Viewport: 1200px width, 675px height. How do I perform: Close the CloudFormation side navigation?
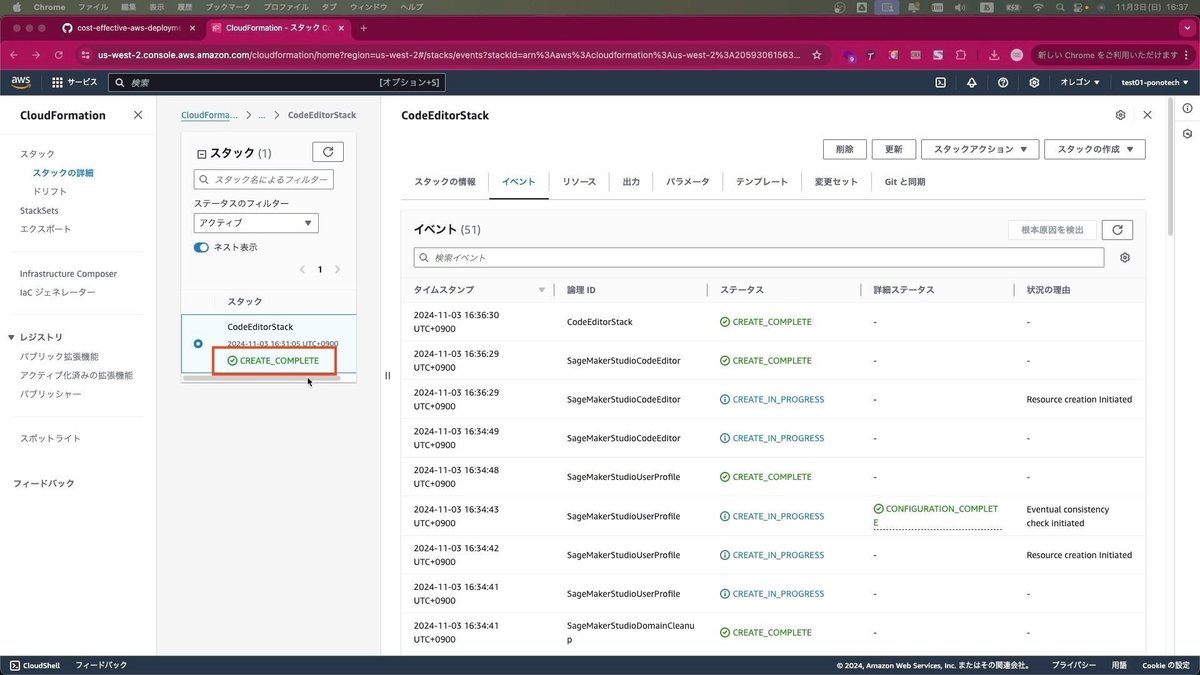tap(137, 115)
